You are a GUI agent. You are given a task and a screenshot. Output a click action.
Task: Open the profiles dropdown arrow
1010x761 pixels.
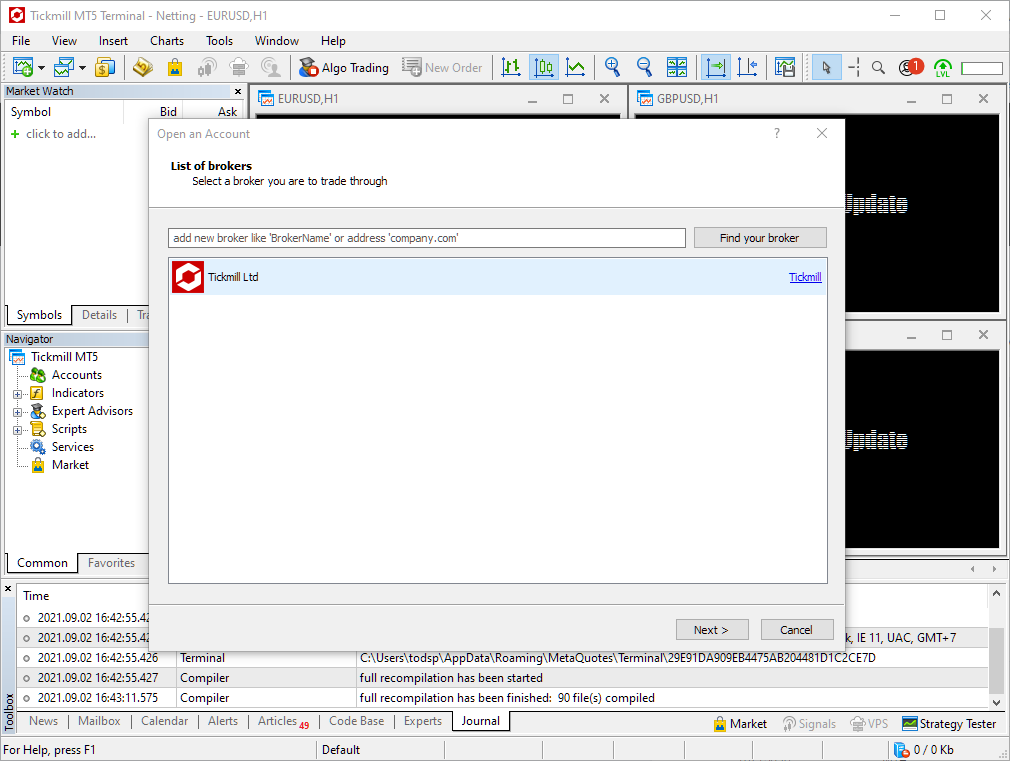pyautogui.click(x=82, y=68)
